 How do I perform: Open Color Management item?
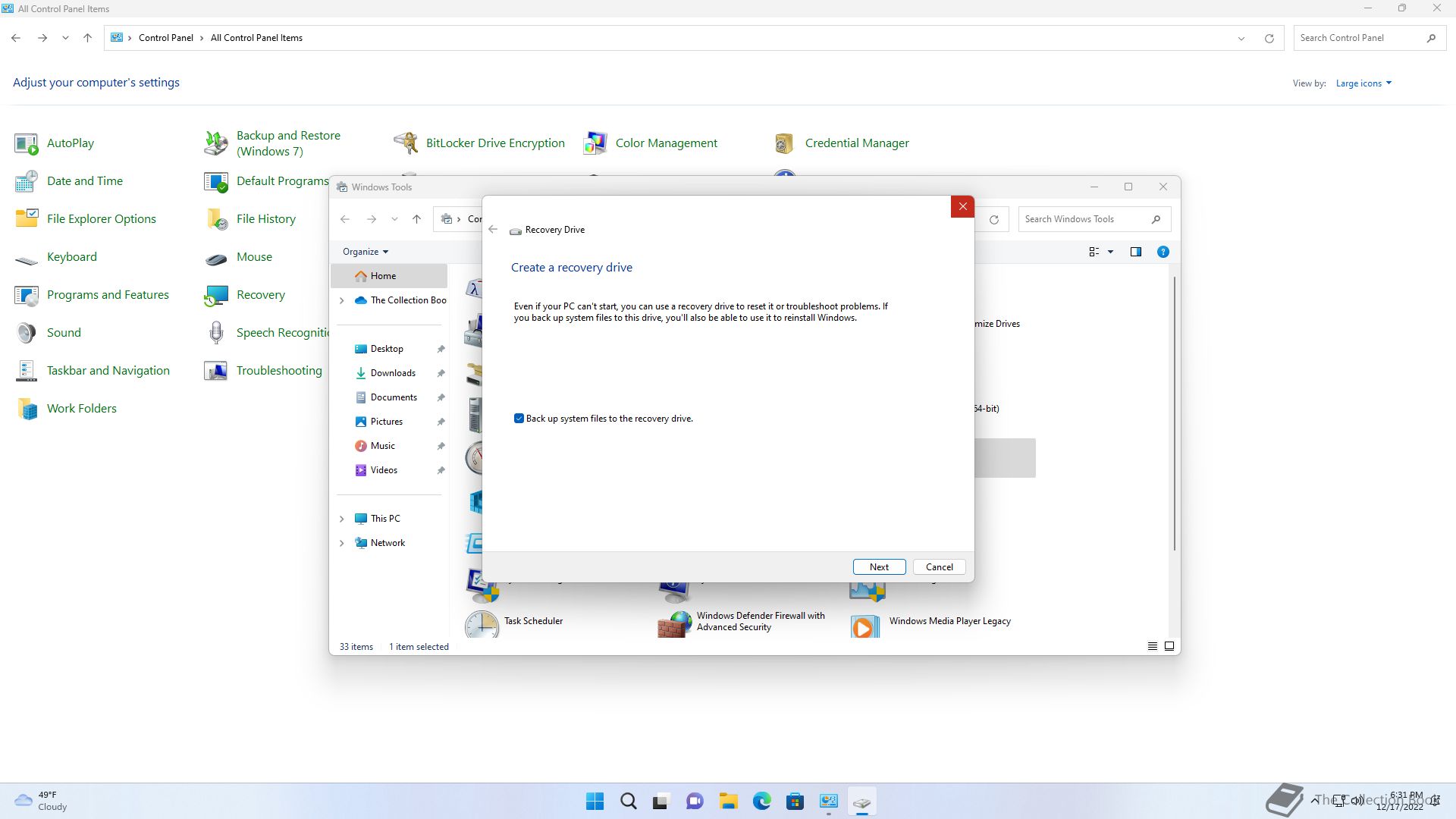click(x=651, y=143)
